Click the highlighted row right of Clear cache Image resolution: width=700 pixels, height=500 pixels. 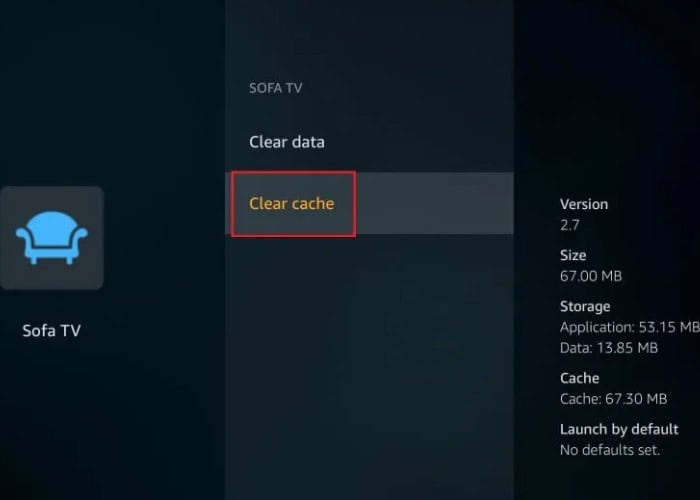click(435, 204)
